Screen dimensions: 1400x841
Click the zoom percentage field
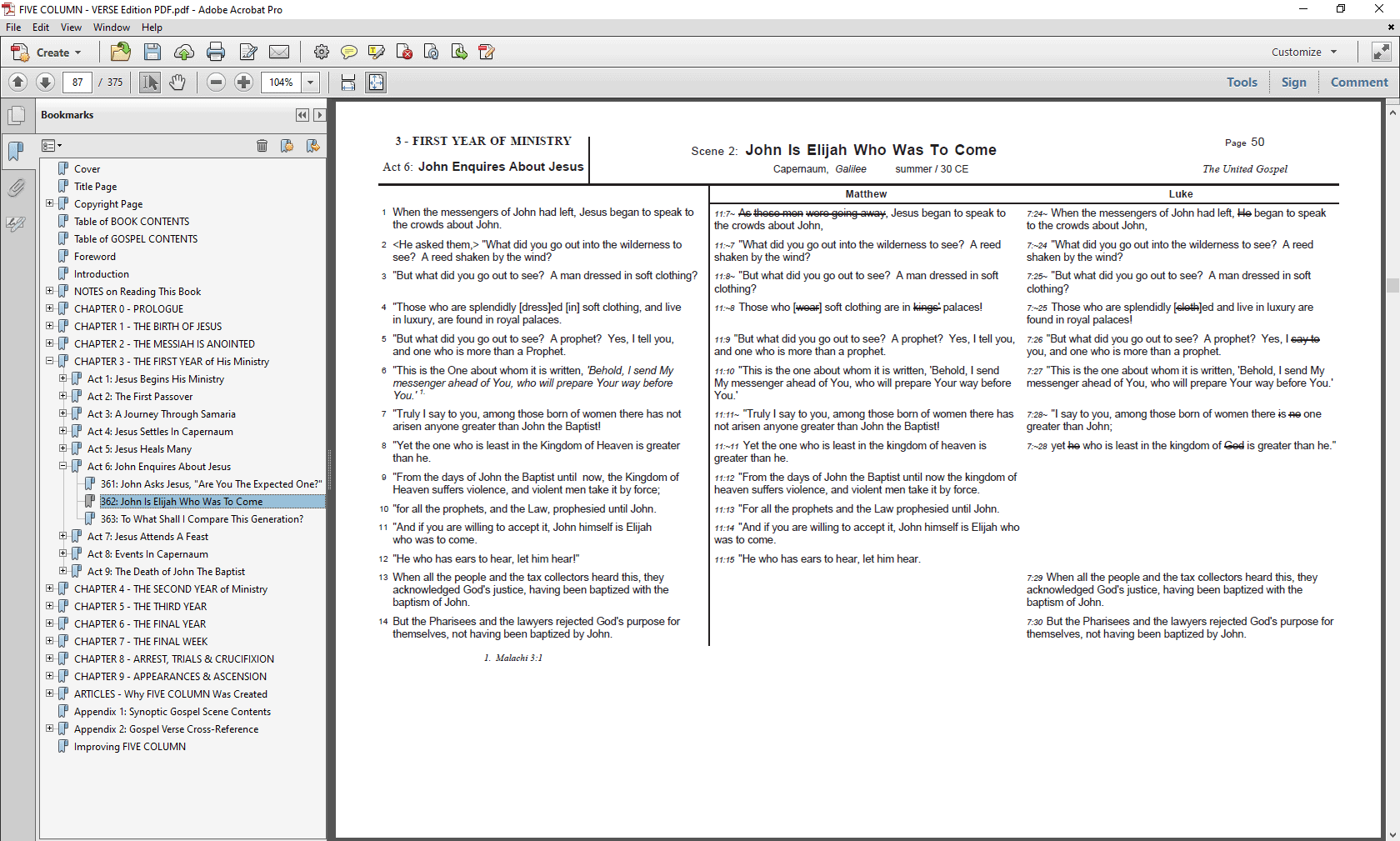282,82
